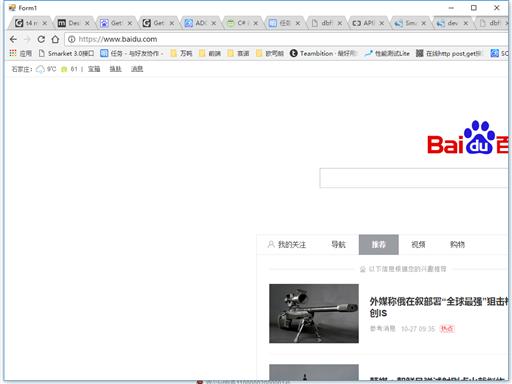Click the Baidu search input box

click(x=413, y=178)
